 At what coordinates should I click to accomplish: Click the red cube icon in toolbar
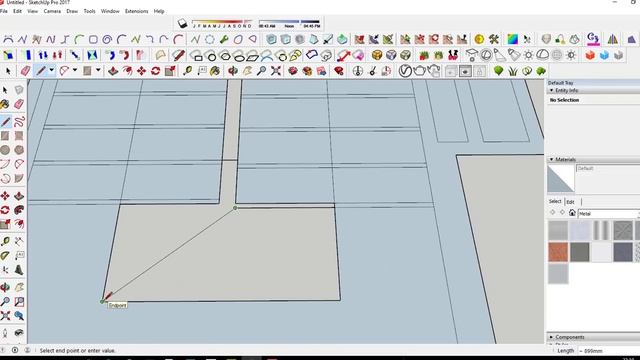590,55
